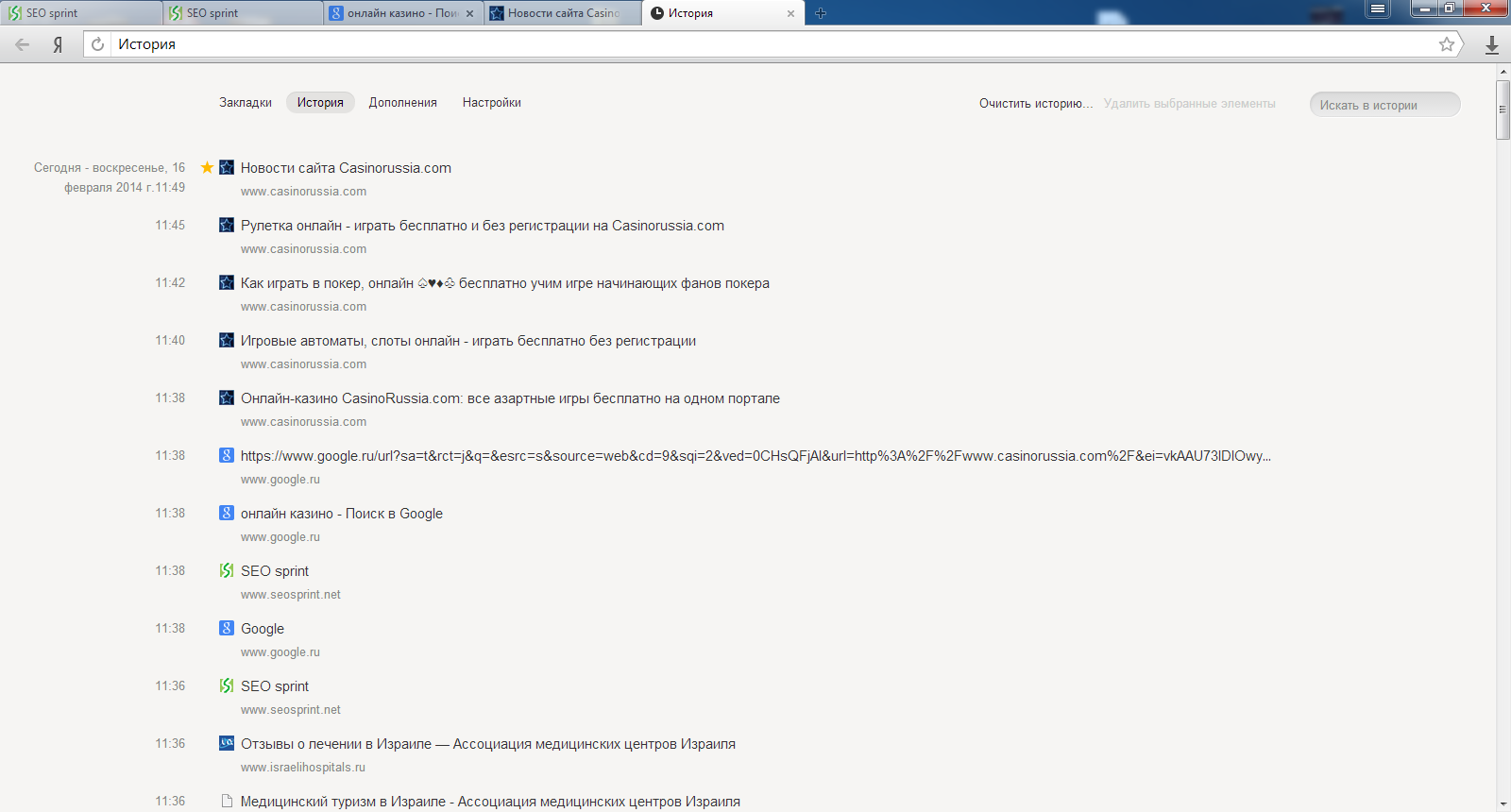This screenshot has width=1511, height=812.
Task: Open the 'SEO sprint' entry from 11:36
Action: tap(275, 686)
